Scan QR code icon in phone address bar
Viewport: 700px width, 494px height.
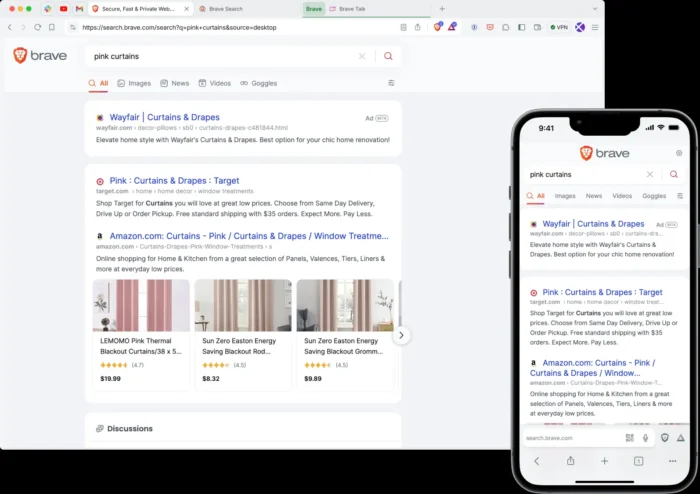[x=629, y=438]
